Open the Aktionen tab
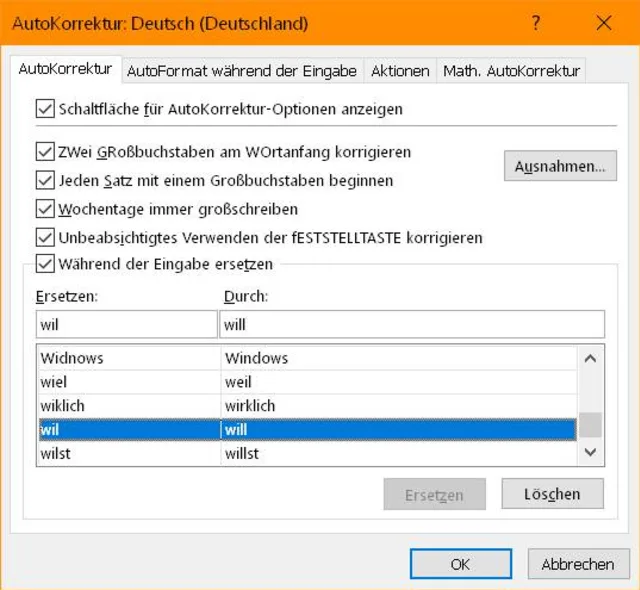The image size is (640, 590). coord(400,71)
